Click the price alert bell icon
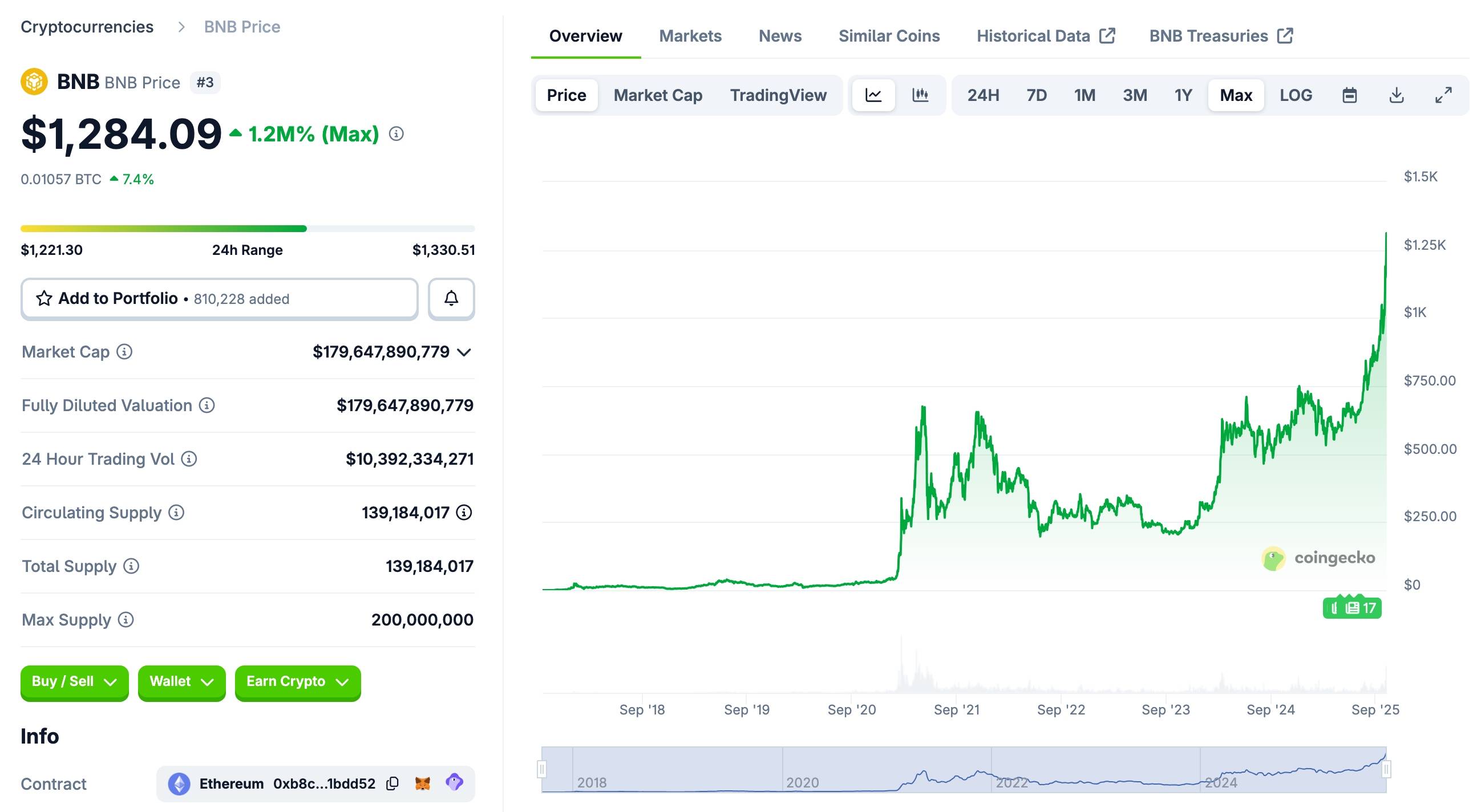The height and width of the screenshot is (812, 1477). pyautogui.click(x=451, y=299)
